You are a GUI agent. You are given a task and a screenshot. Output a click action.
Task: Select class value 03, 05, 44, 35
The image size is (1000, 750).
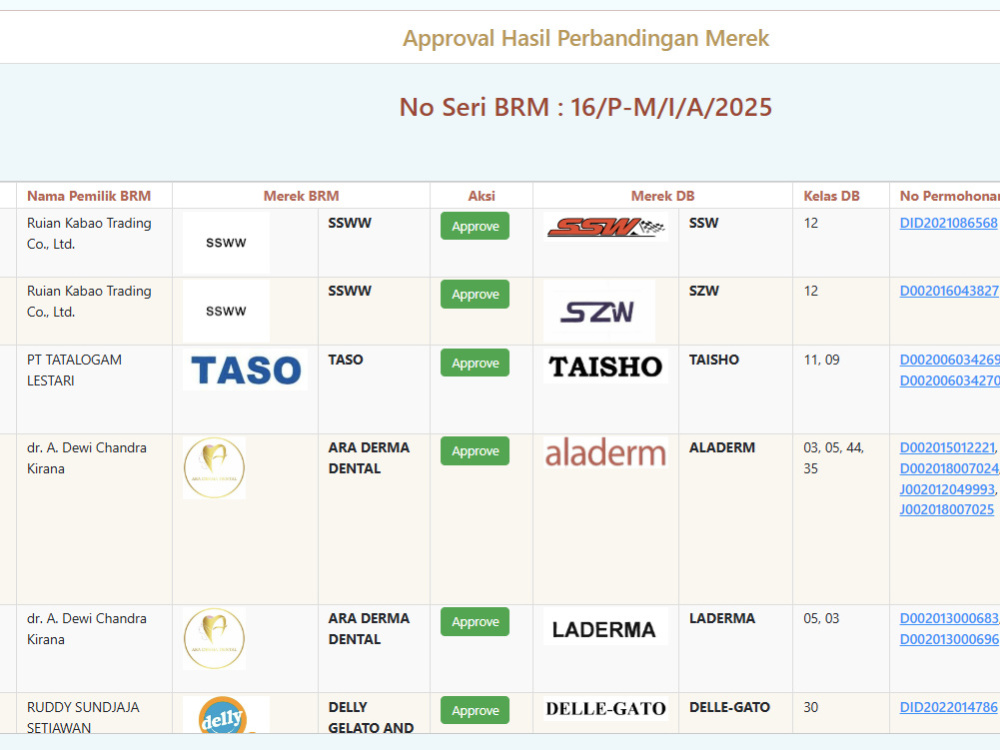click(x=834, y=458)
